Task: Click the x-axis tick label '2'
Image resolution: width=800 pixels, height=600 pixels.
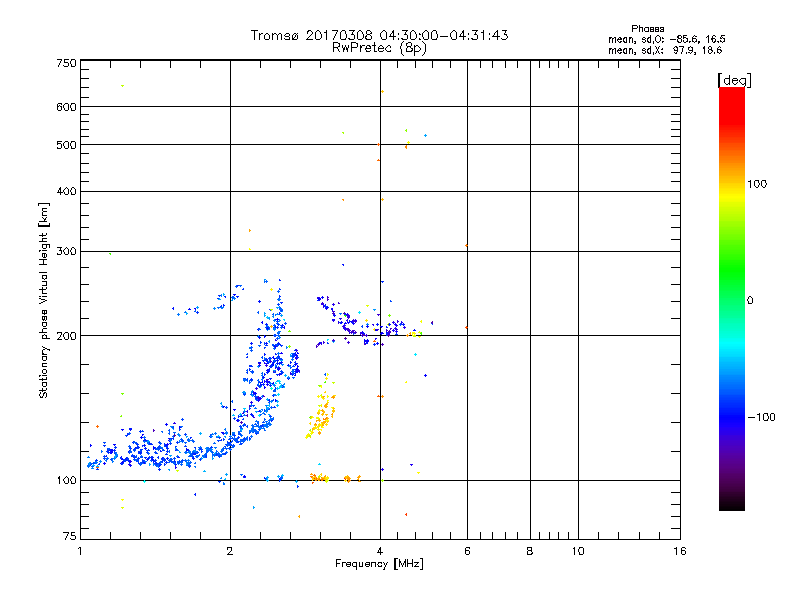Action: (230, 551)
